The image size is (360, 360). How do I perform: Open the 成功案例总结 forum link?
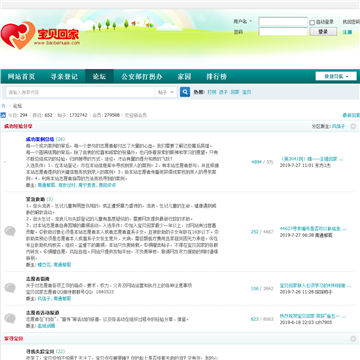click(x=40, y=139)
